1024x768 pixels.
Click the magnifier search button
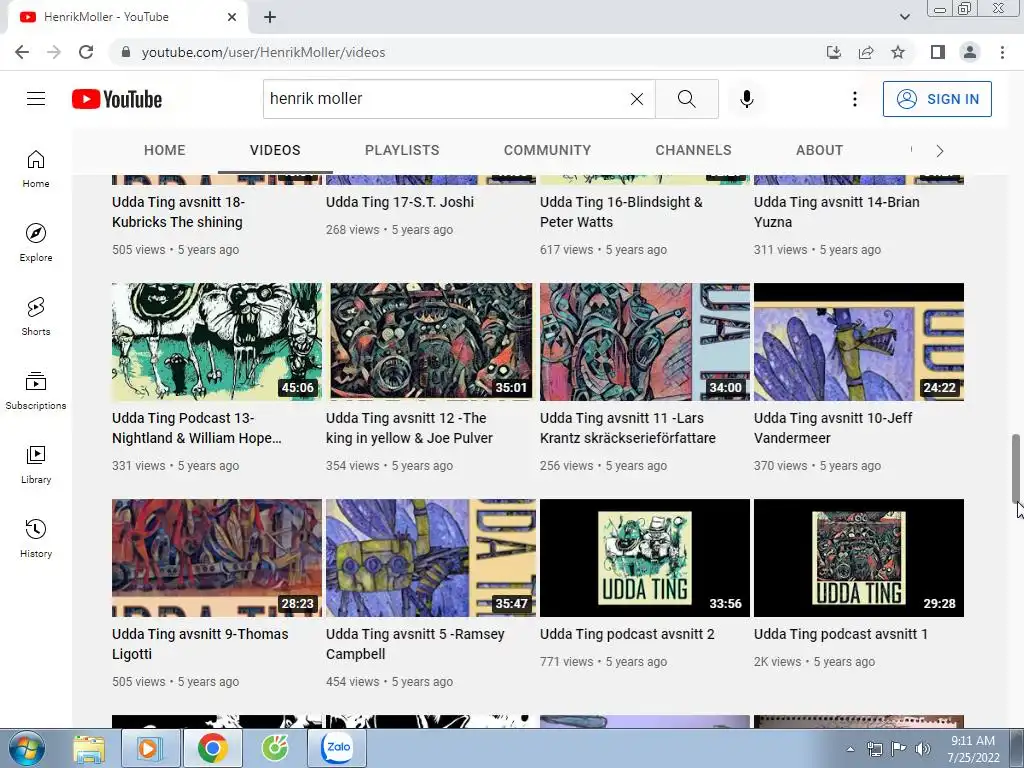(686, 99)
